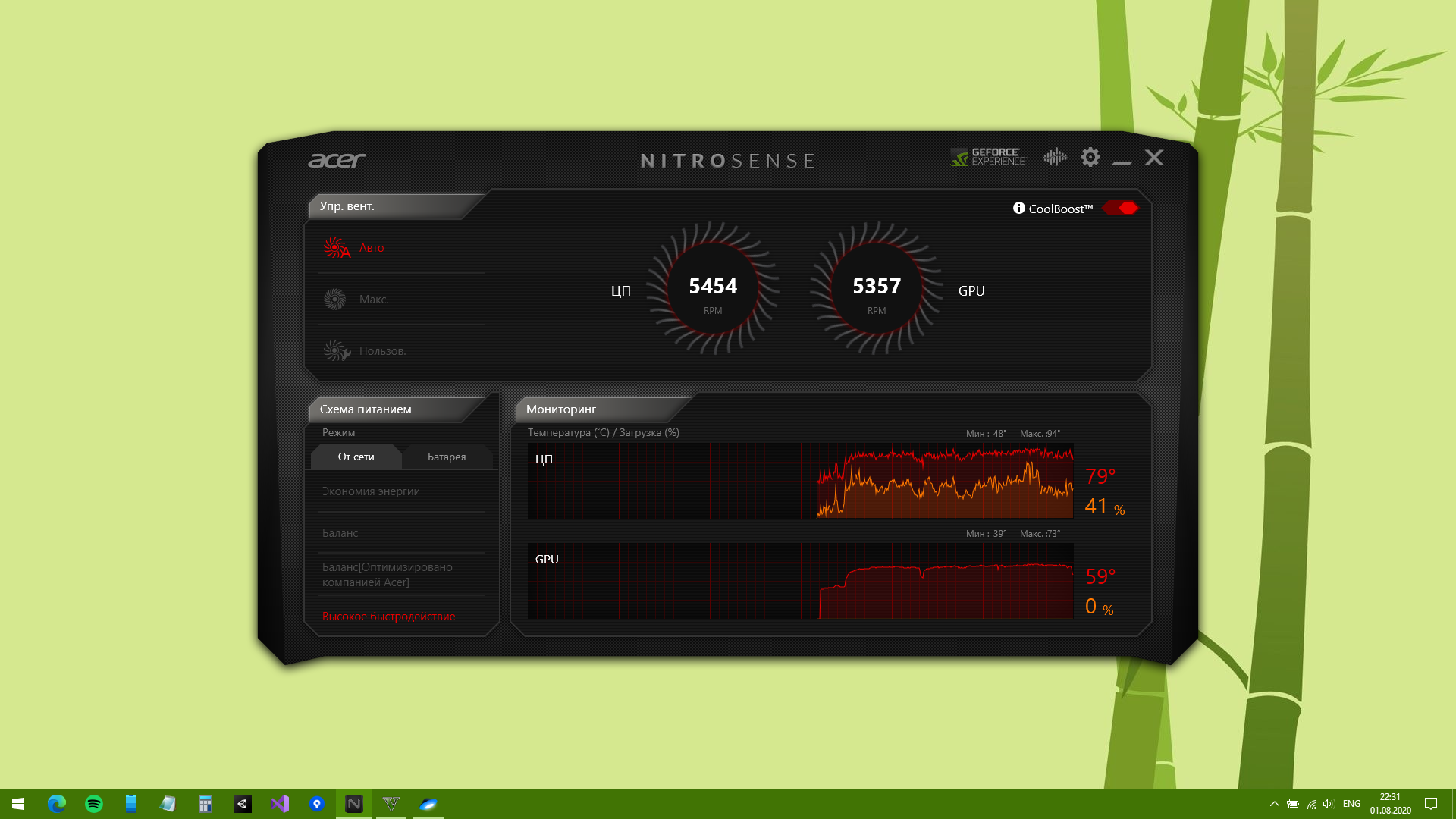Screen dimensions: 1456x819
Task: Open Visual Studio from the taskbar
Action: click(280, 804)
